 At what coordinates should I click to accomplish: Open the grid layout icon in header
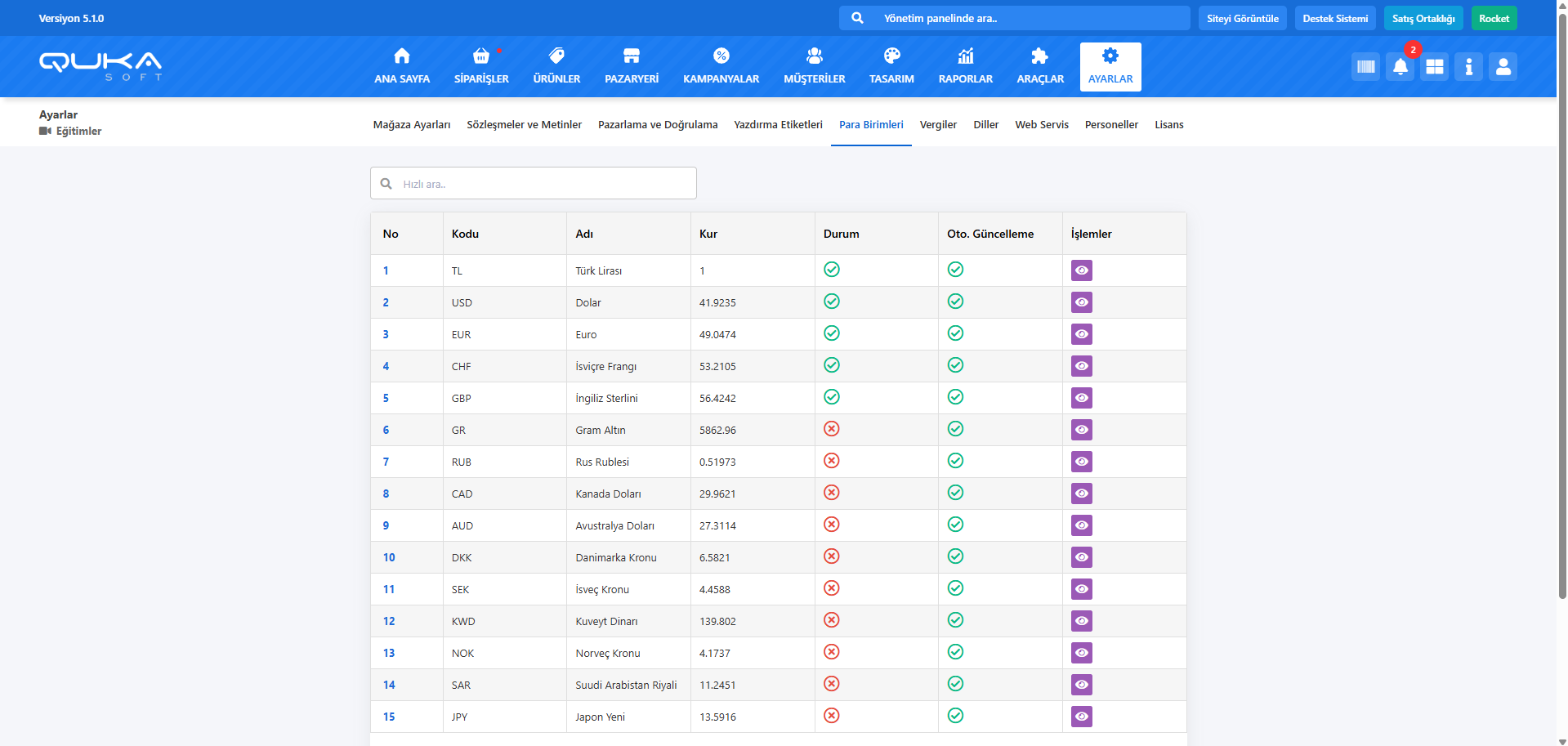click(1434, 67)
